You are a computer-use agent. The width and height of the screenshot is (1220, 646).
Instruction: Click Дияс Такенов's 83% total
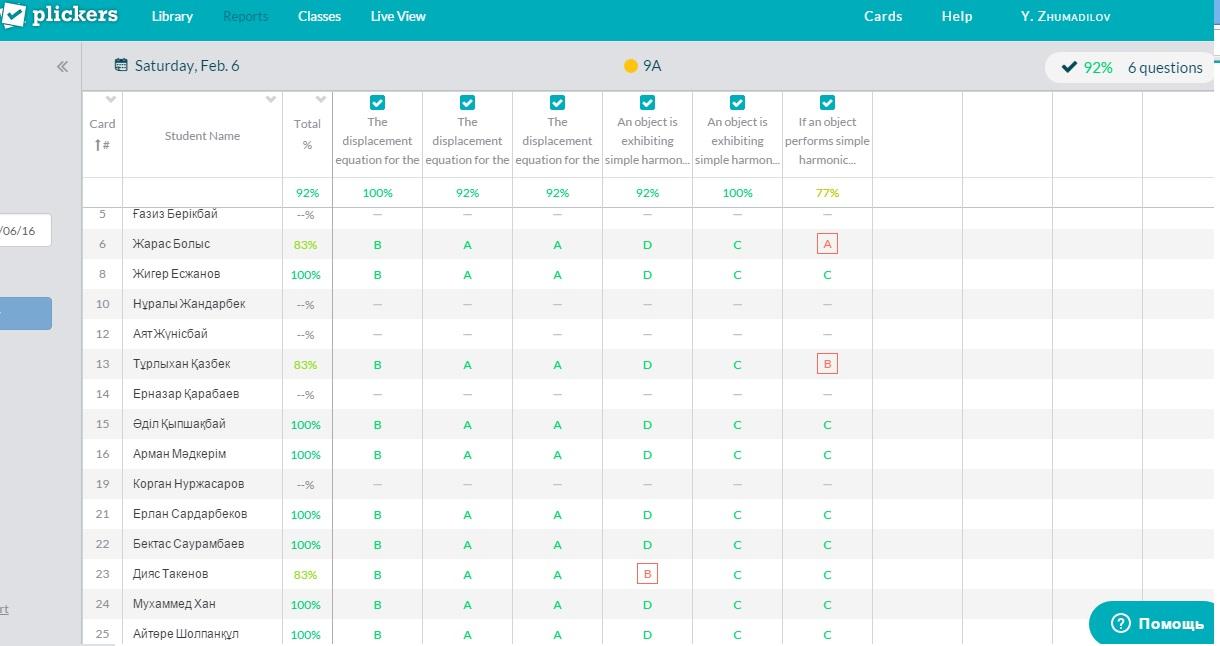pyautogui.click(x=306, y=575)
